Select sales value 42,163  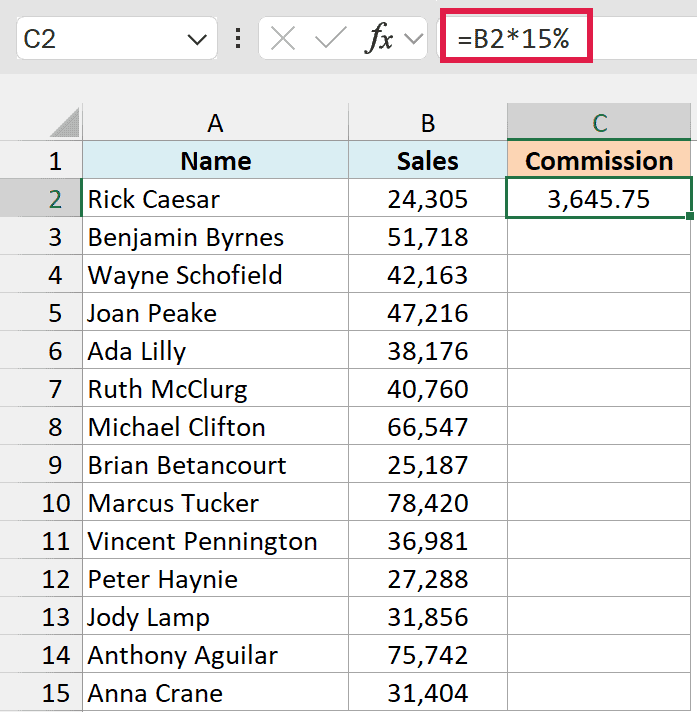coord(428,274)
